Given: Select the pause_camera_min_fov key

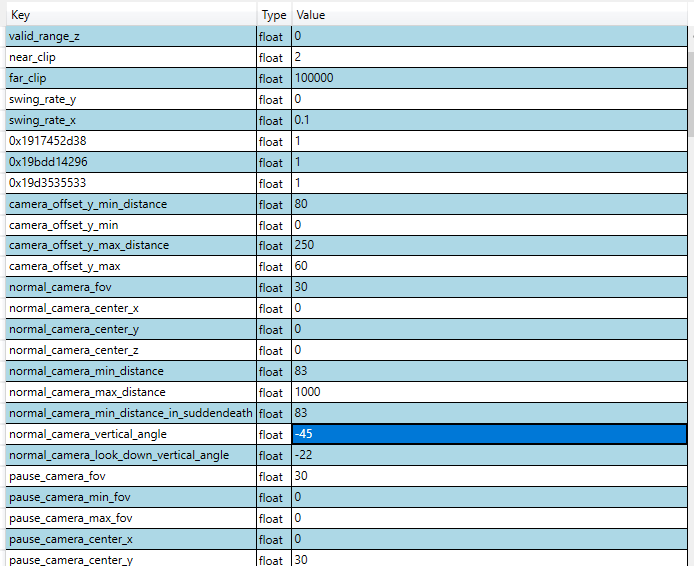Looking at the screenshot, I should [x=131, y=498].
